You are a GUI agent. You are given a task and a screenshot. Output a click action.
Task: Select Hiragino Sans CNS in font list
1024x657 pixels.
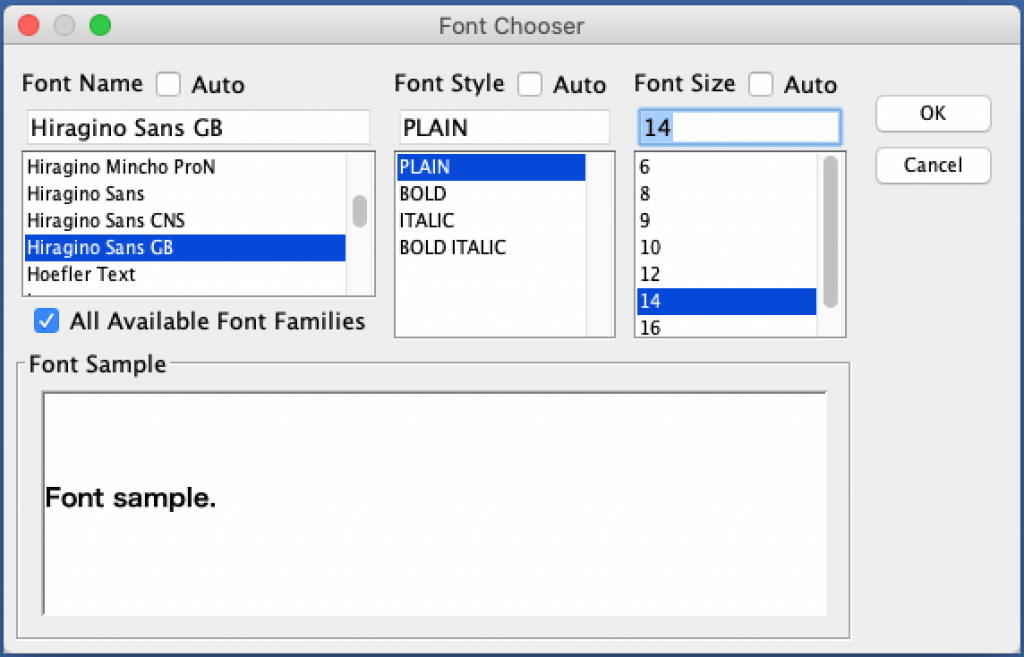coord(105,220)
